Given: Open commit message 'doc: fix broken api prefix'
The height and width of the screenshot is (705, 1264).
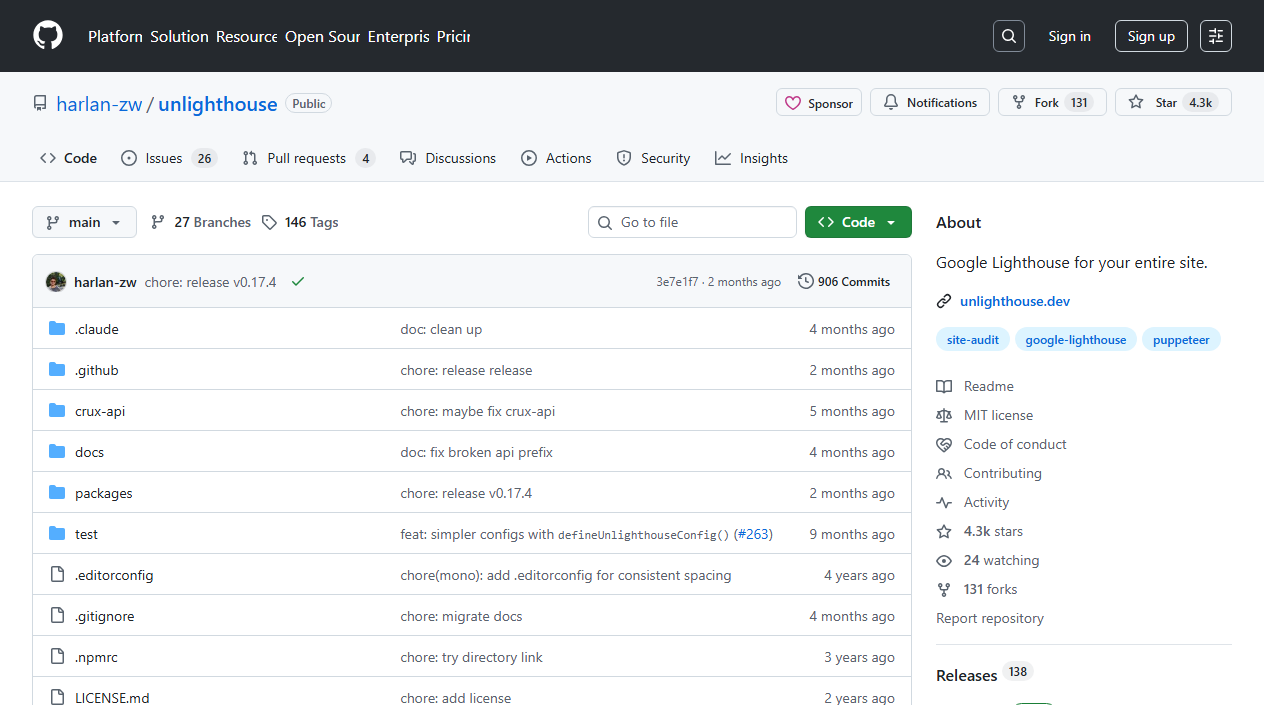Looking at the screenshot, I should [x=477, y=452].
